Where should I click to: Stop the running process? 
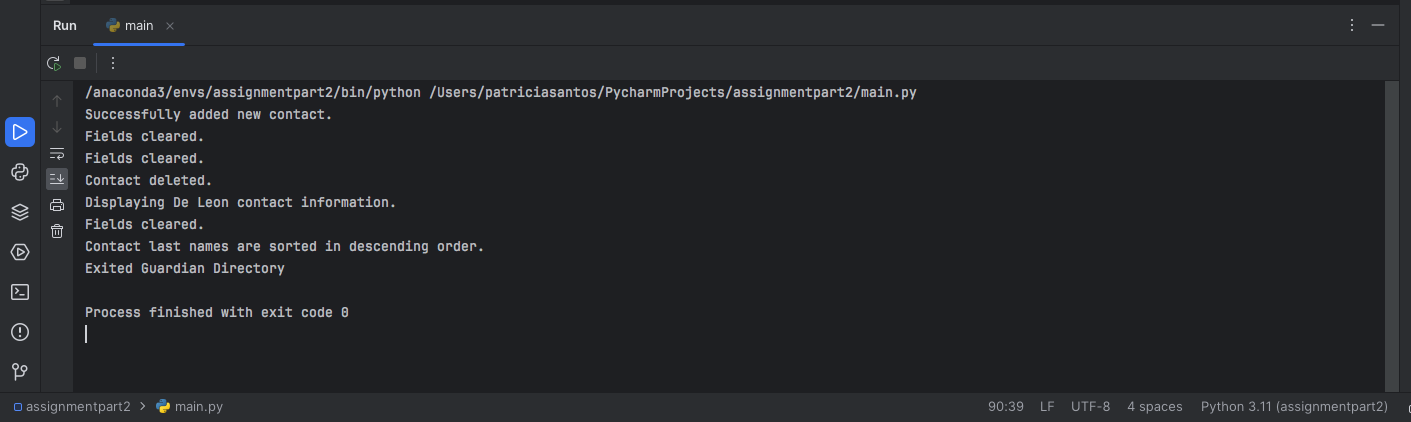(x=80, y=63)
